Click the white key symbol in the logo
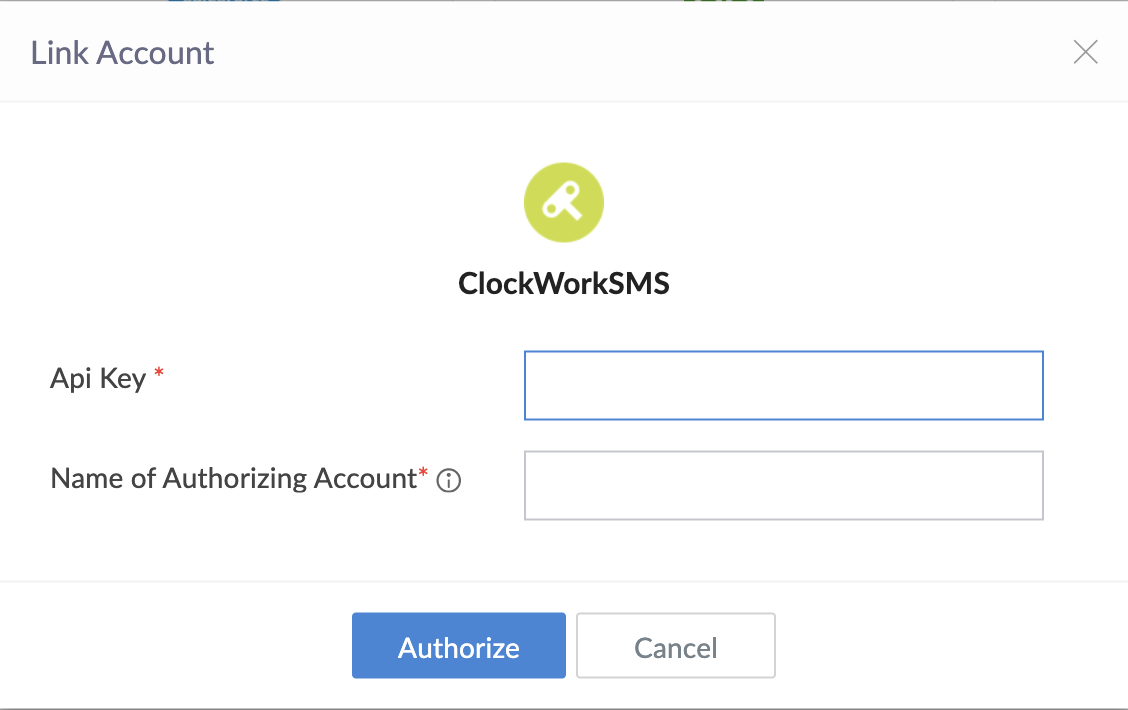1128x710 pixels. pos(560,203)
